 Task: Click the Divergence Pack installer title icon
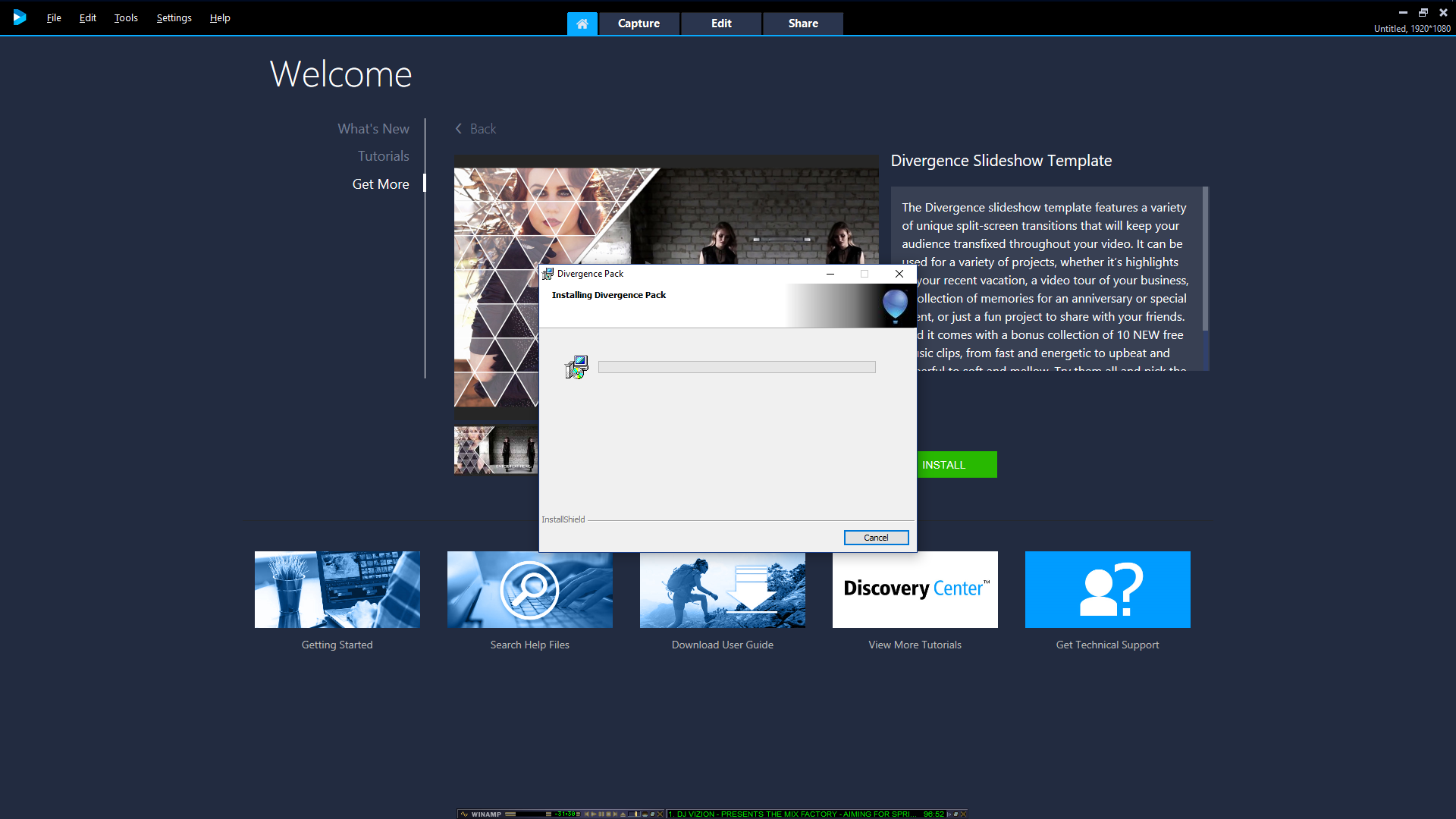coord(548,274)
